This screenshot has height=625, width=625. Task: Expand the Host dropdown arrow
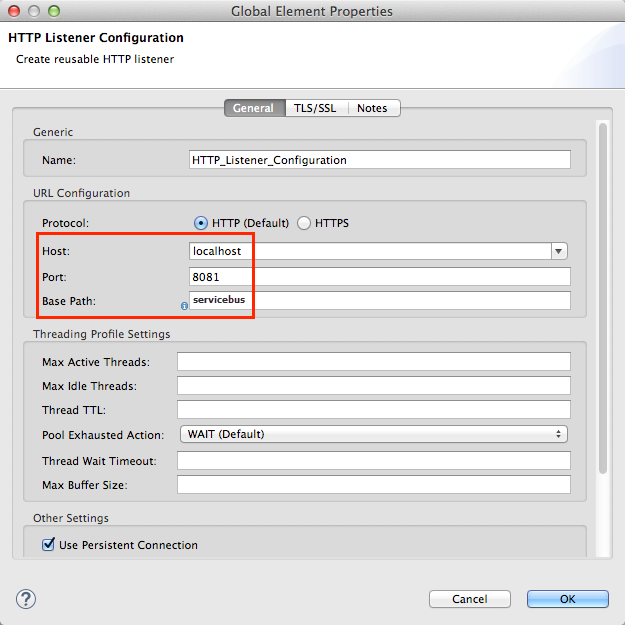560,252
